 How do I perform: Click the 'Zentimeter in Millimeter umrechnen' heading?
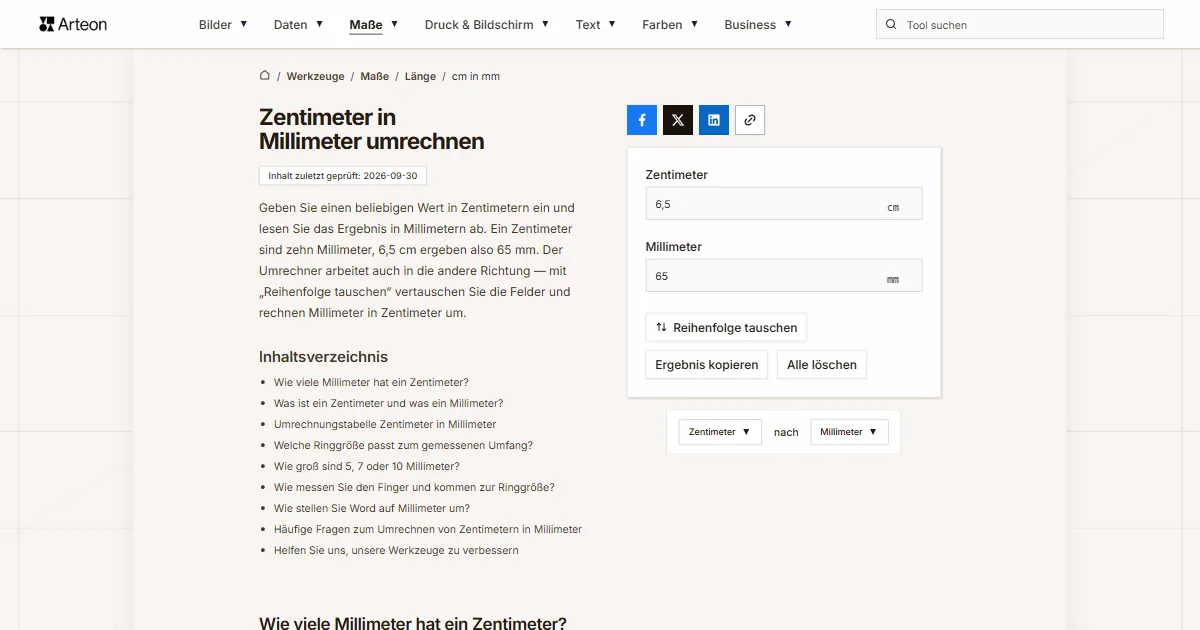tap(372, 130)
